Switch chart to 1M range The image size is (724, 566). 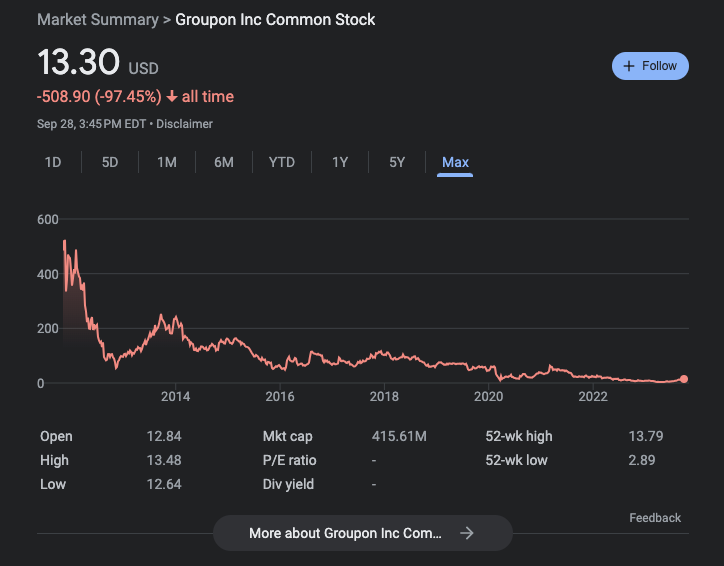click(x=167, y=162)
